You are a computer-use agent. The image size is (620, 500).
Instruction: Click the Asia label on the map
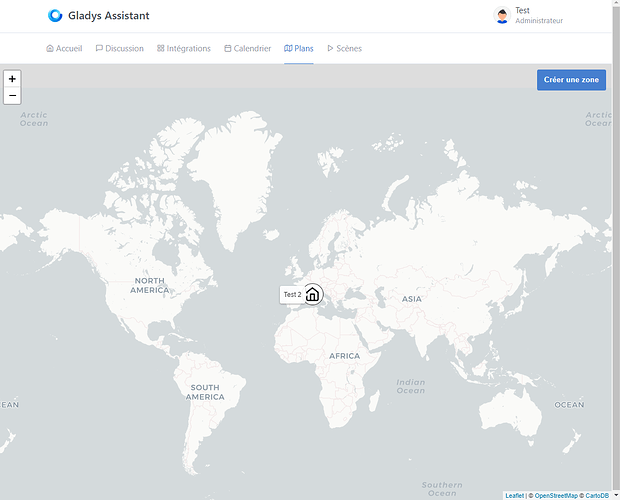click(412, 299)
